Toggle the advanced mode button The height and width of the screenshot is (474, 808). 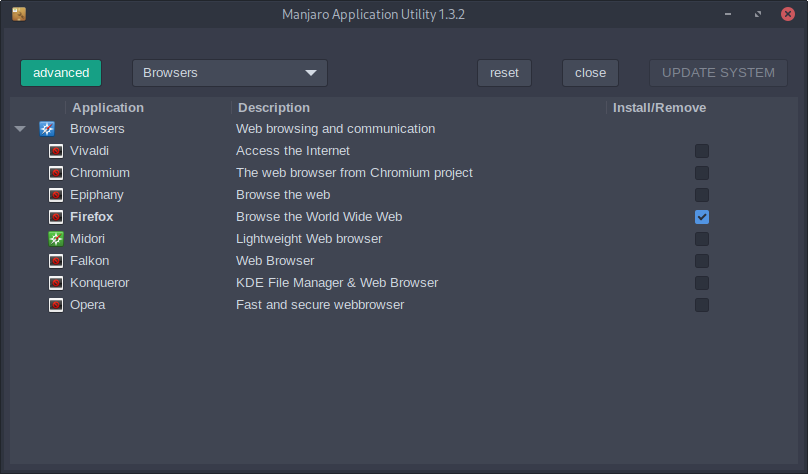[61, 73]
